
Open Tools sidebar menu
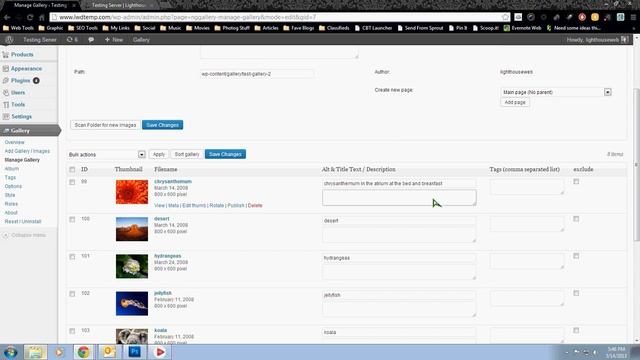tap(18, 104)
